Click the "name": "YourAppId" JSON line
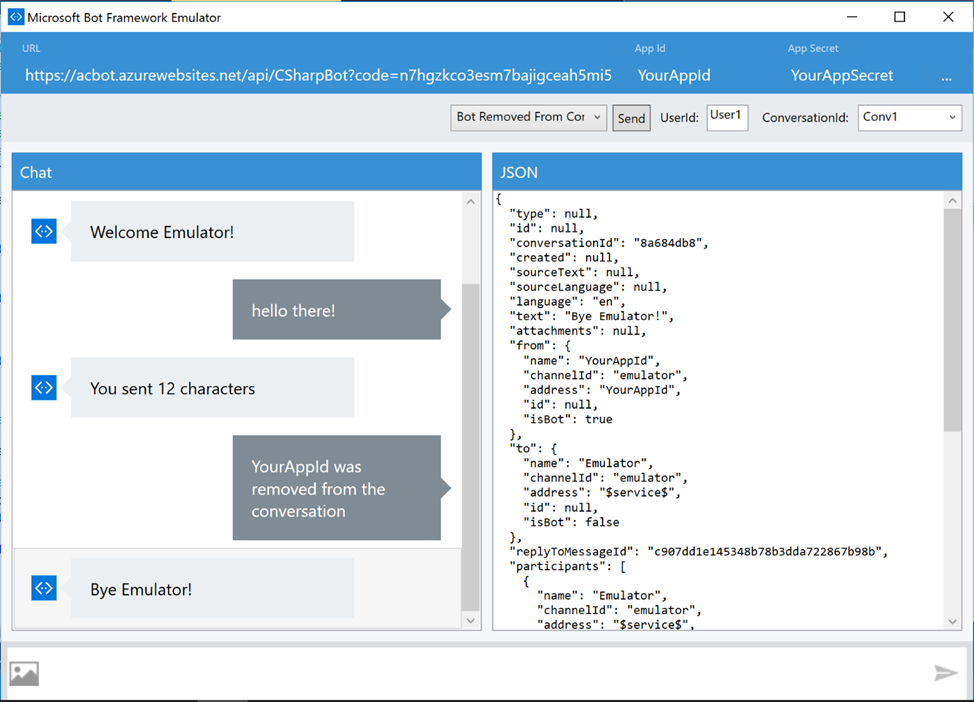The width and height of the screenshot is (974, 702). 592,360
